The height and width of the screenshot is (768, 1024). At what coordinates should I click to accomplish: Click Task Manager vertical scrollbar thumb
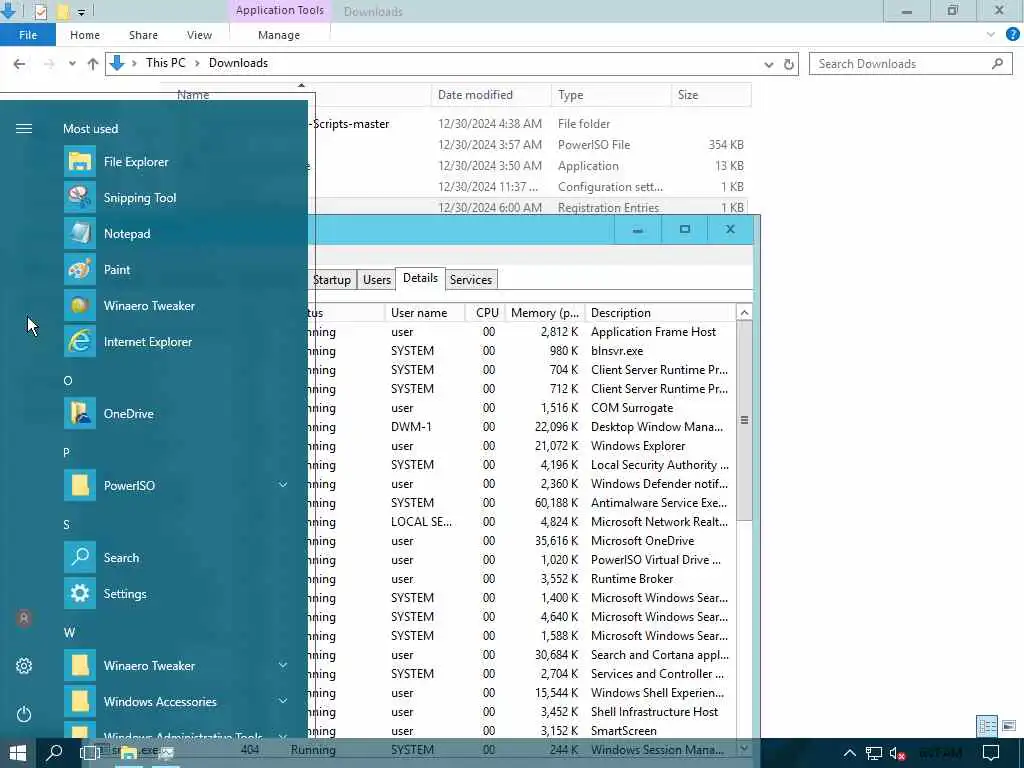point(744,420)
